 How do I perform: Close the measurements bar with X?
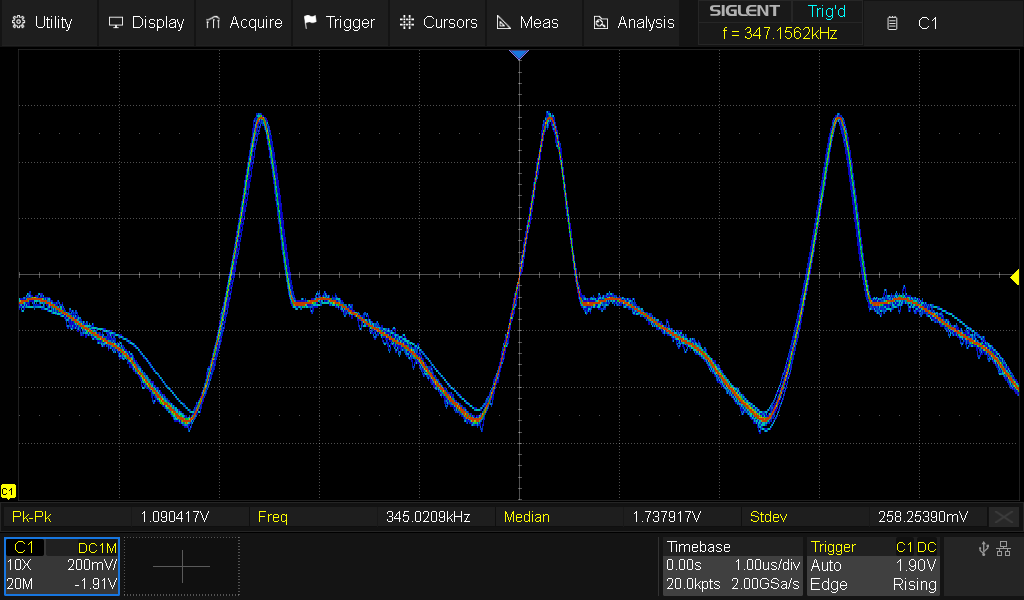pos(1003,517)
